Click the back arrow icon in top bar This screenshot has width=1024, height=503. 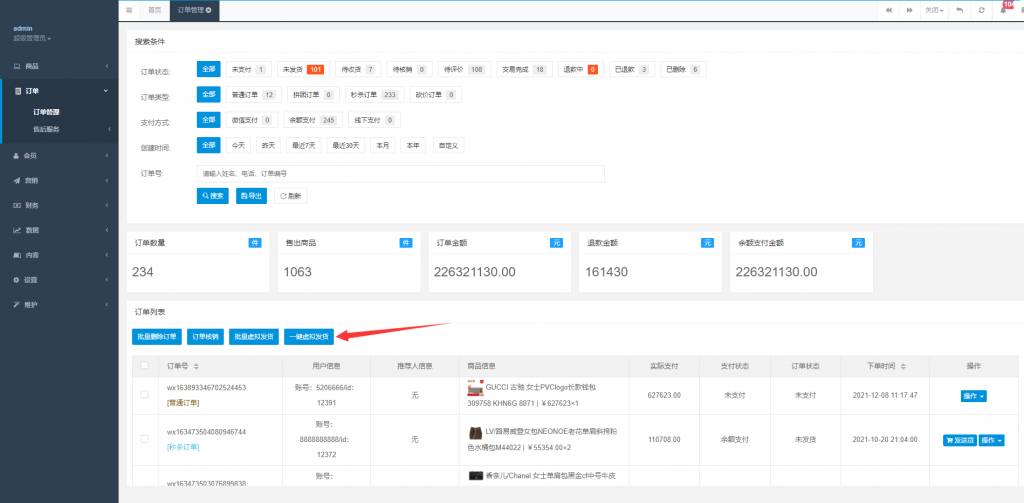[x=959, y=10]
